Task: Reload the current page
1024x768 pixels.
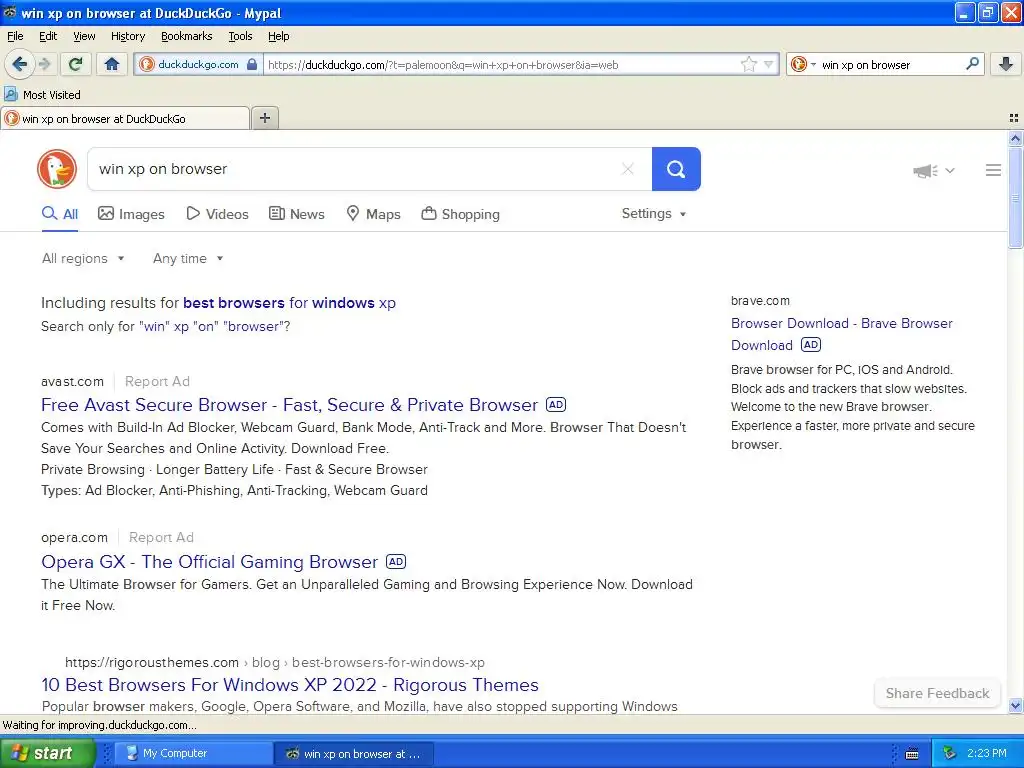Action: click(76, 64)
